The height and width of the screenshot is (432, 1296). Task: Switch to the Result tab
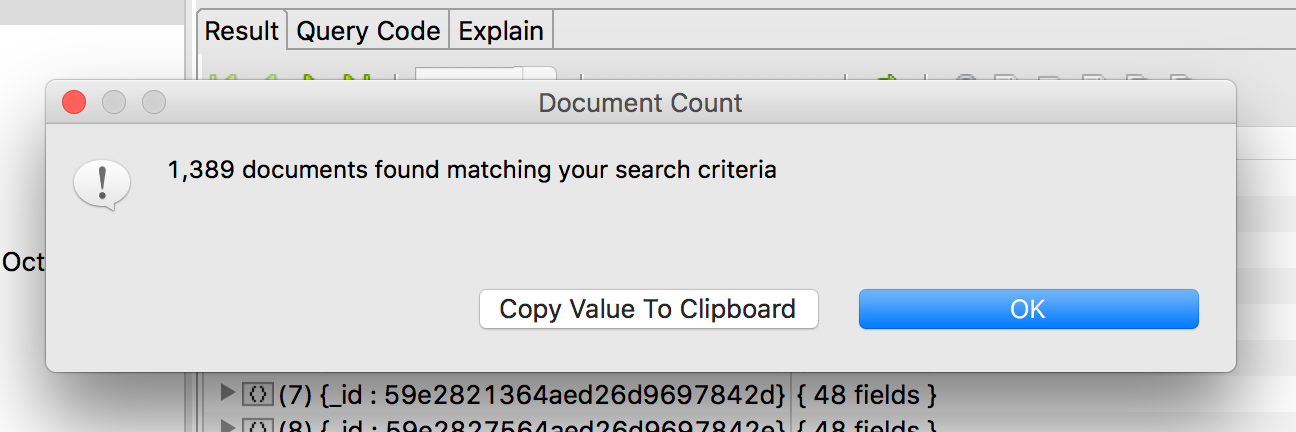(242, 30)
